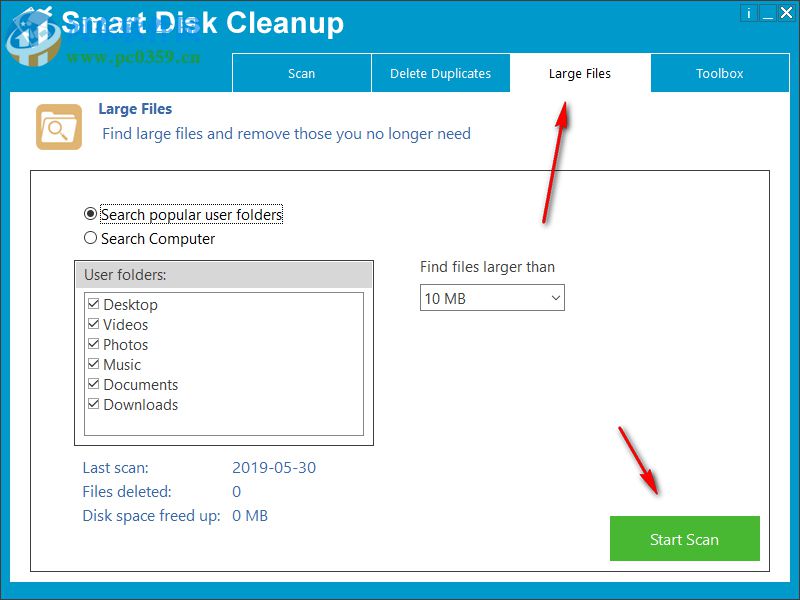Select the Search Computer radio button

91,238
